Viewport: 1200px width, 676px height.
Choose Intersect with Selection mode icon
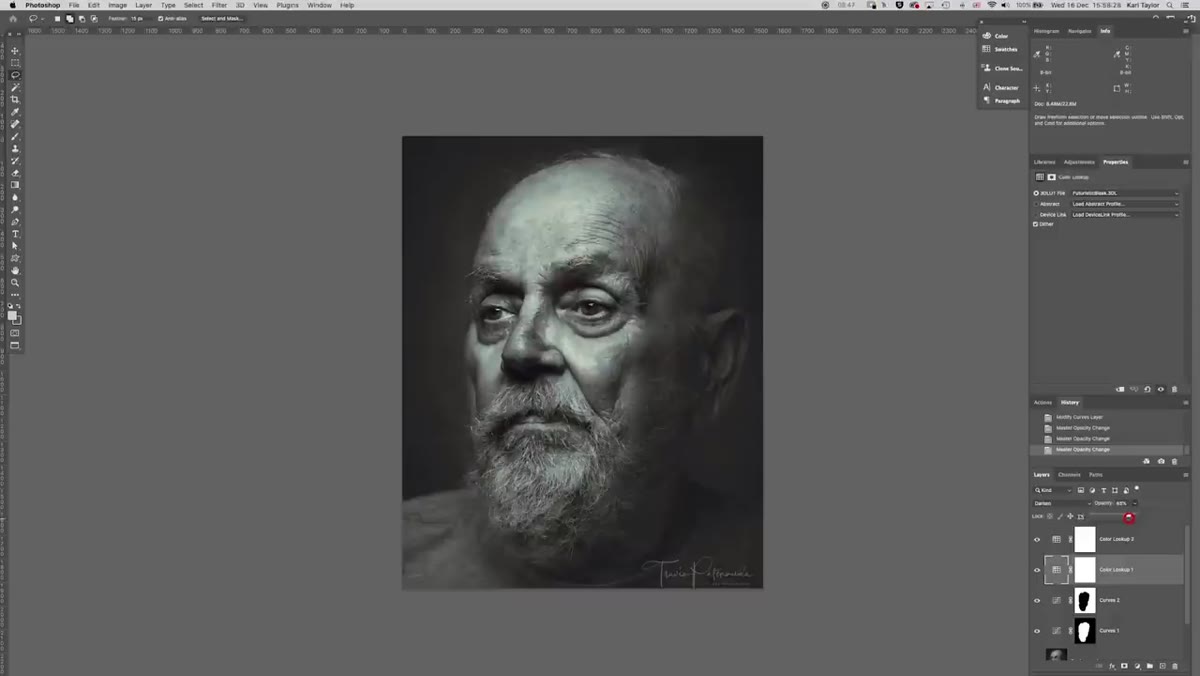pyautogui.click(x=94, y=18)
